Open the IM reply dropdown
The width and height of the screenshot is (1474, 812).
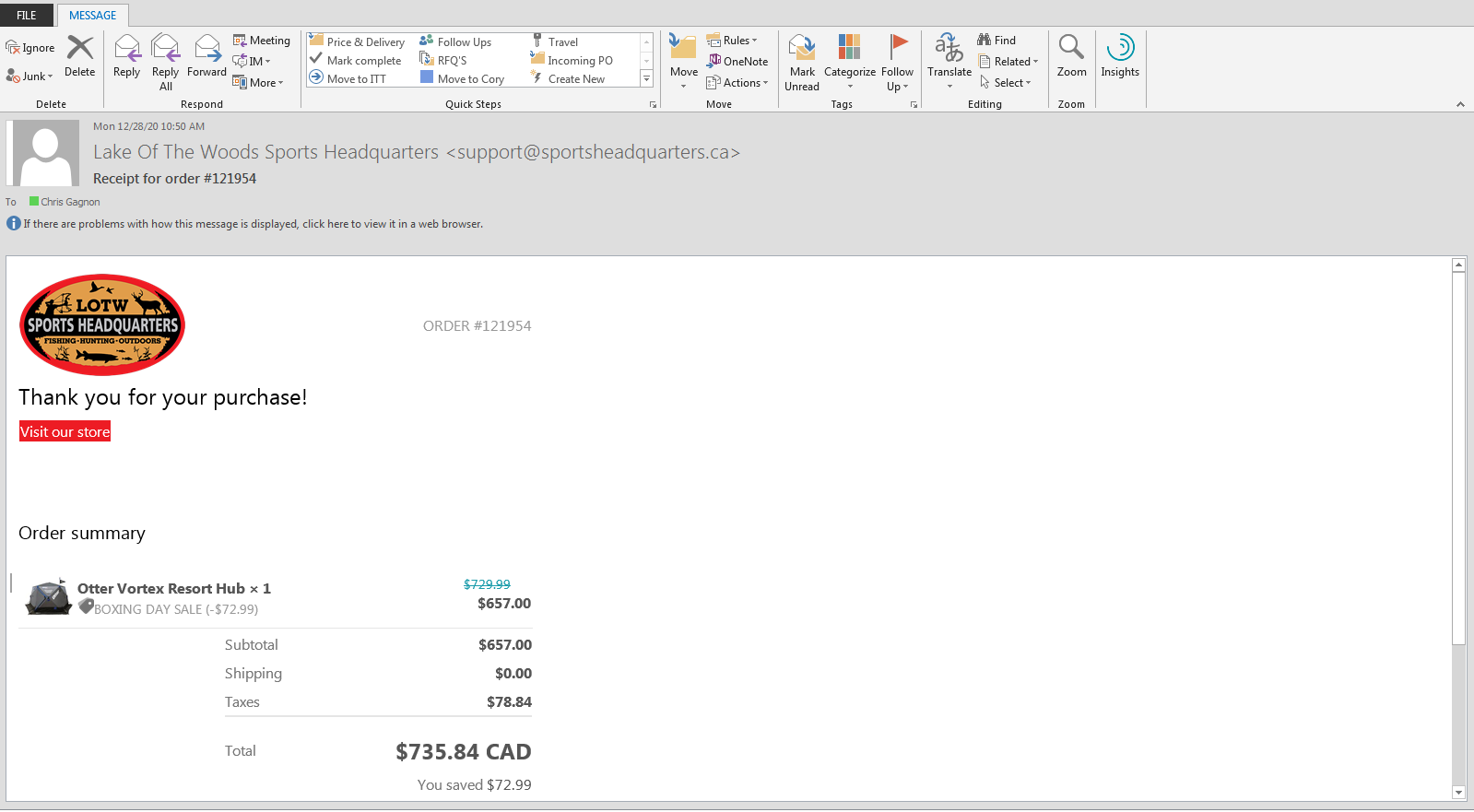[252, 62]
